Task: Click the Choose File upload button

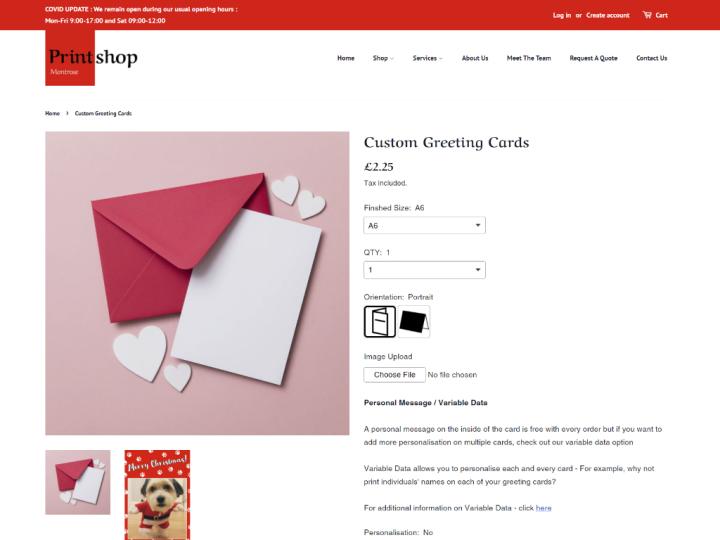Action: tap(394, 375)
